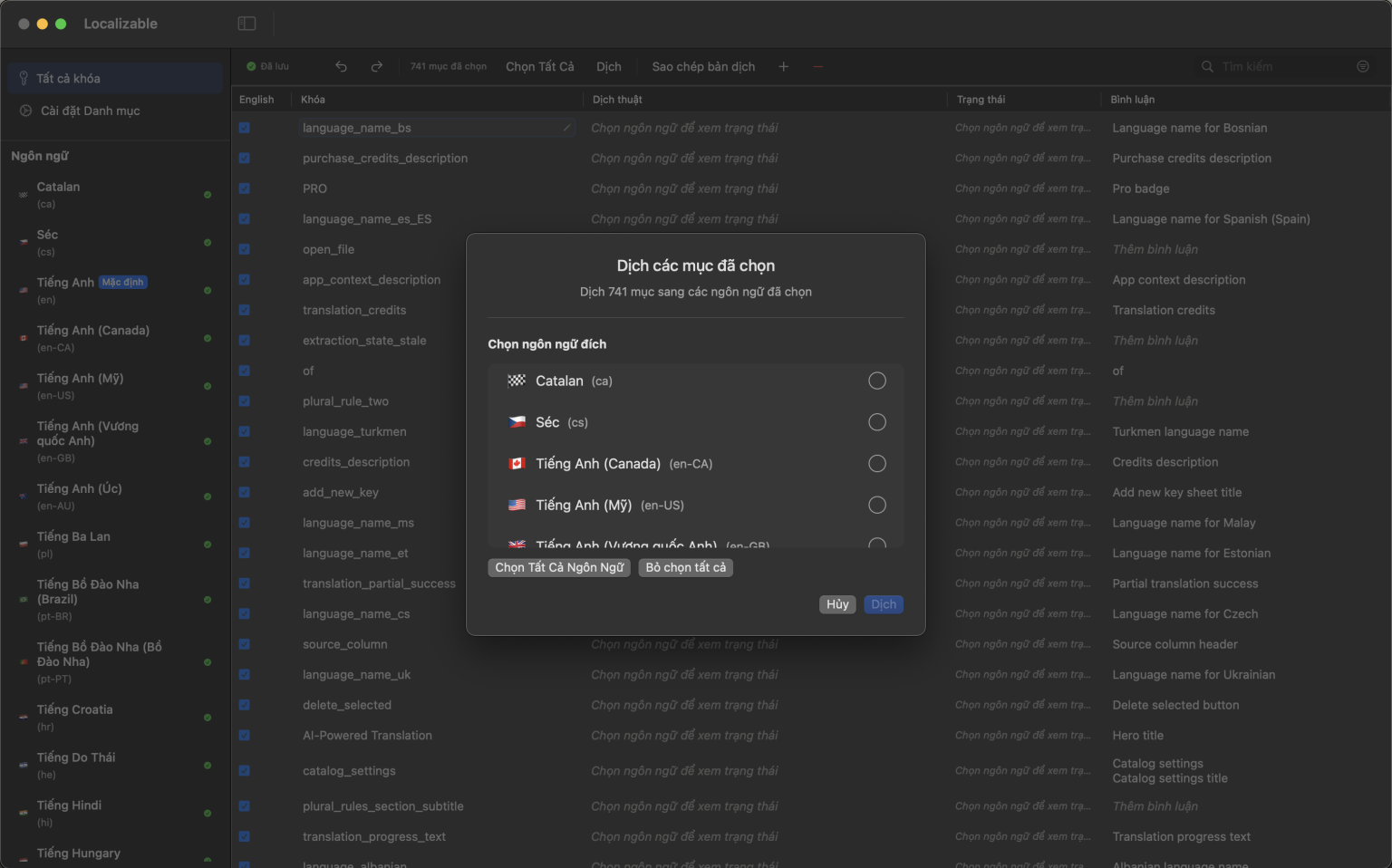This screenshot has height=868, width=1392.
Task: Click the translation_progress_text key cell
Action: click(374, 837)
